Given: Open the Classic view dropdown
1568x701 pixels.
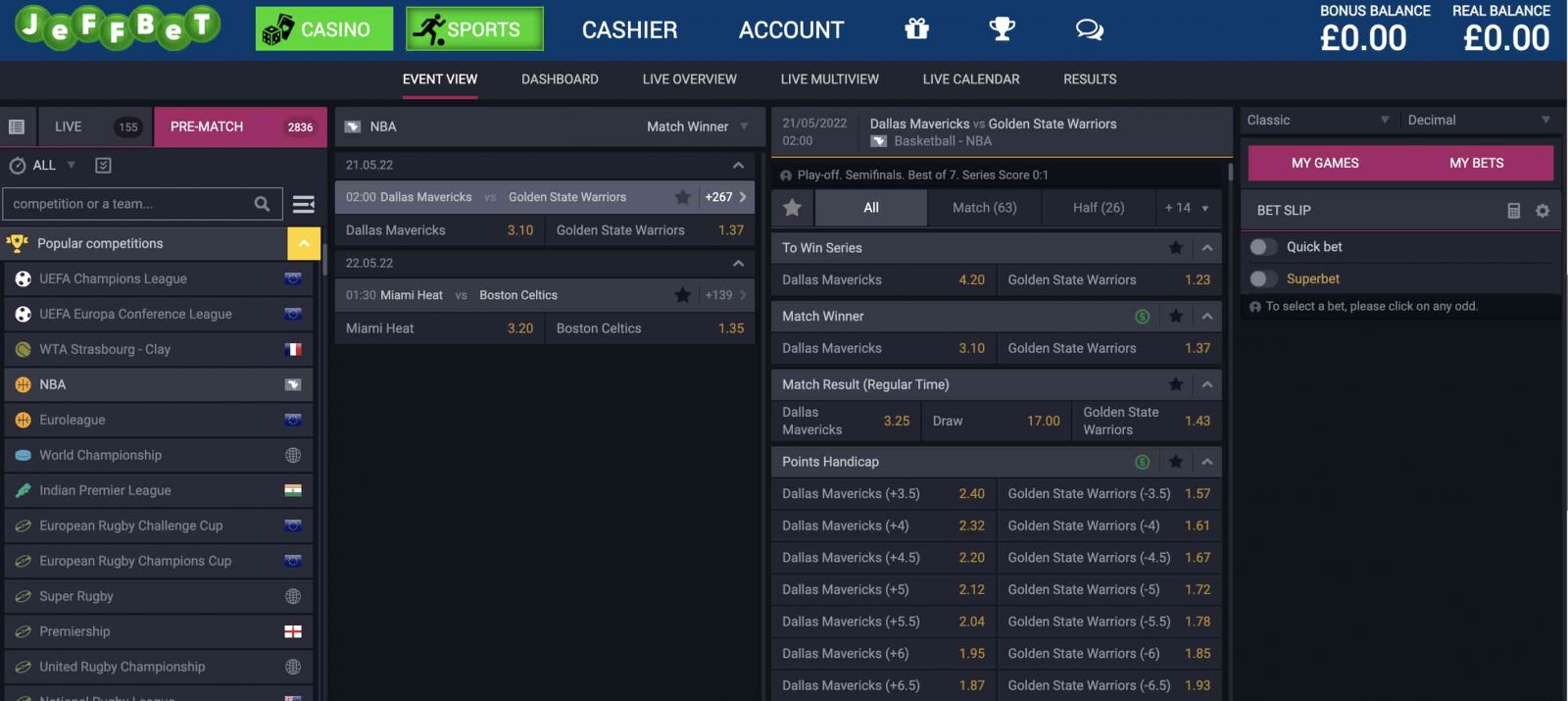Looking at the screenshot, I should point(1318,121).
